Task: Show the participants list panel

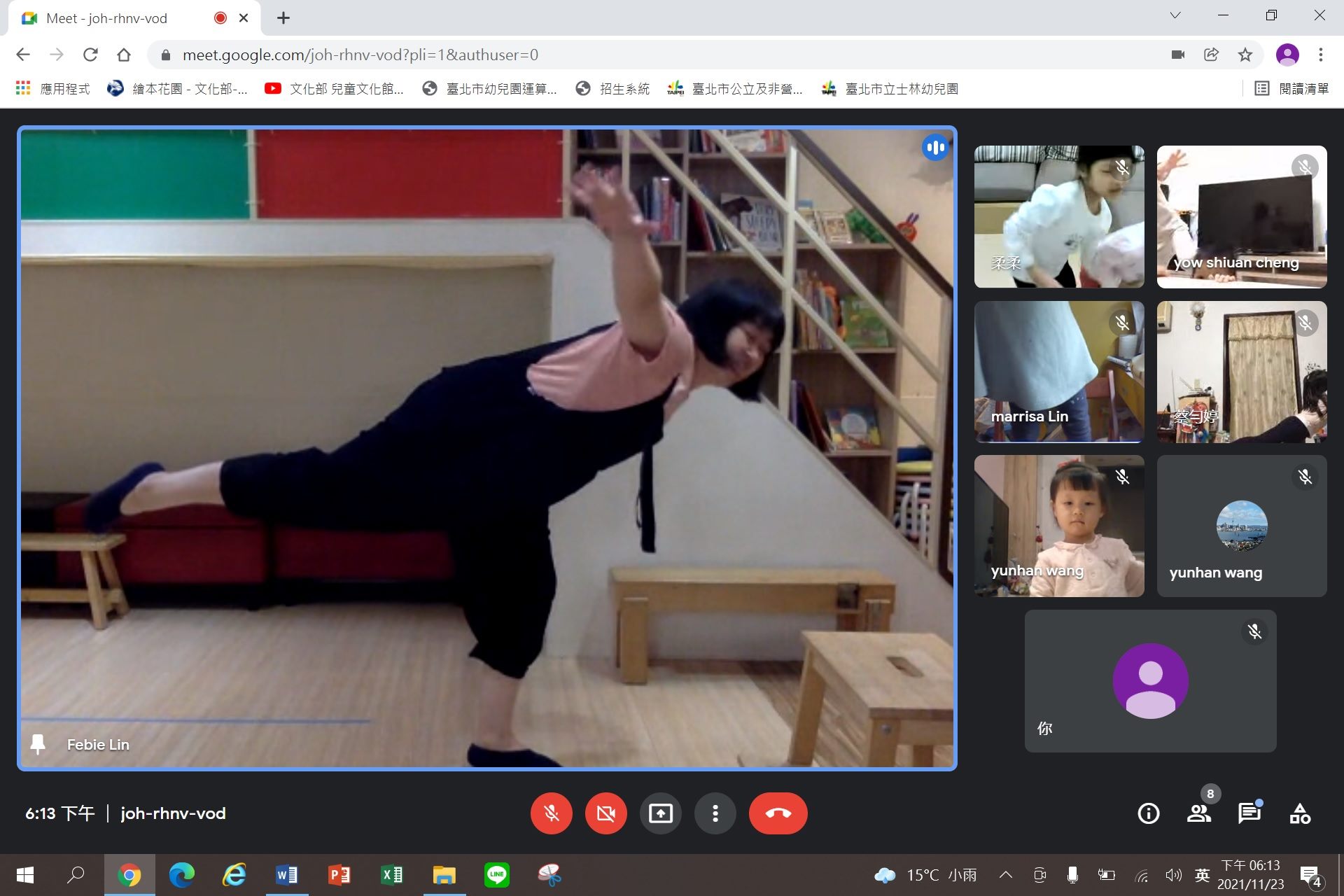Action: click(x=1199, y=813)
